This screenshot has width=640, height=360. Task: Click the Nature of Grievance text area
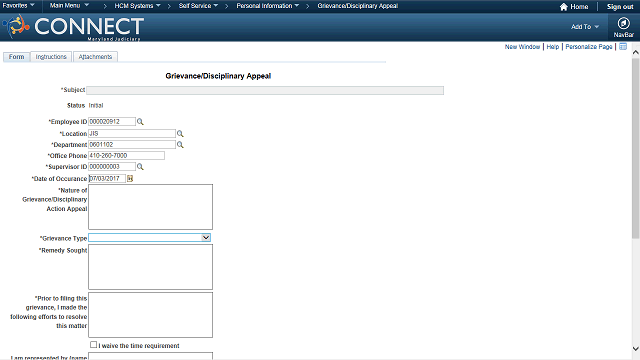pyautogui.click(x=150, y=207)
